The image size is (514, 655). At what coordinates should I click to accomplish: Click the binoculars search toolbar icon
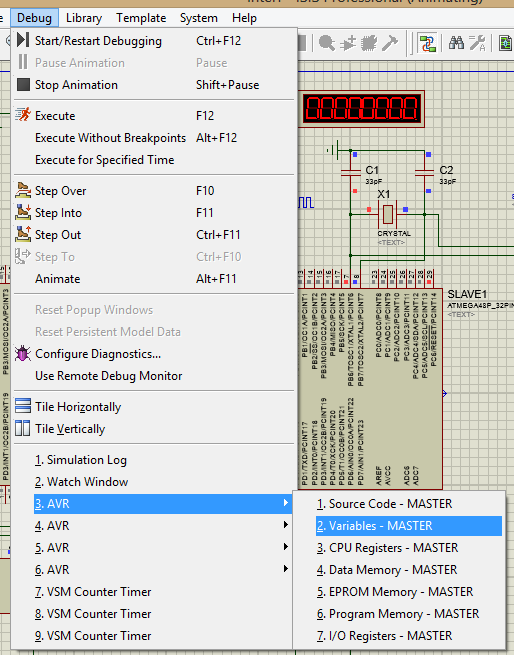(x=456, y=43)
